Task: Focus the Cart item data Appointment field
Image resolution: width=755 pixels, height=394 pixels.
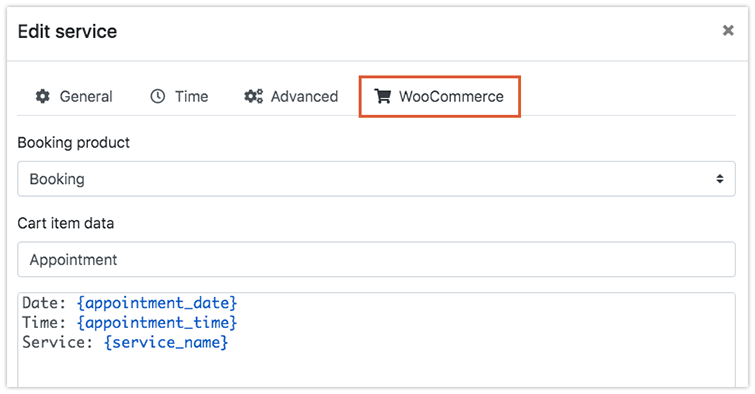Action: [x=377, y=259]
